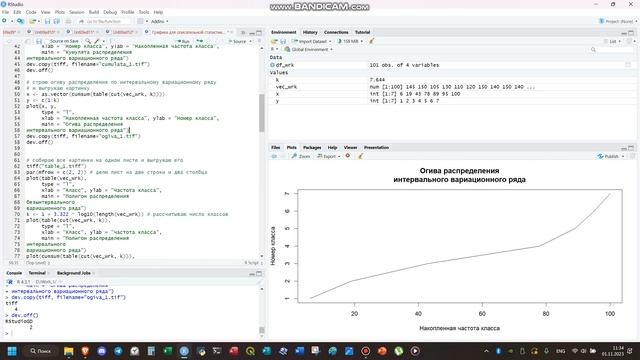Click the Open File folder icon
Viewport: 640px width, 360px height.
33,21
